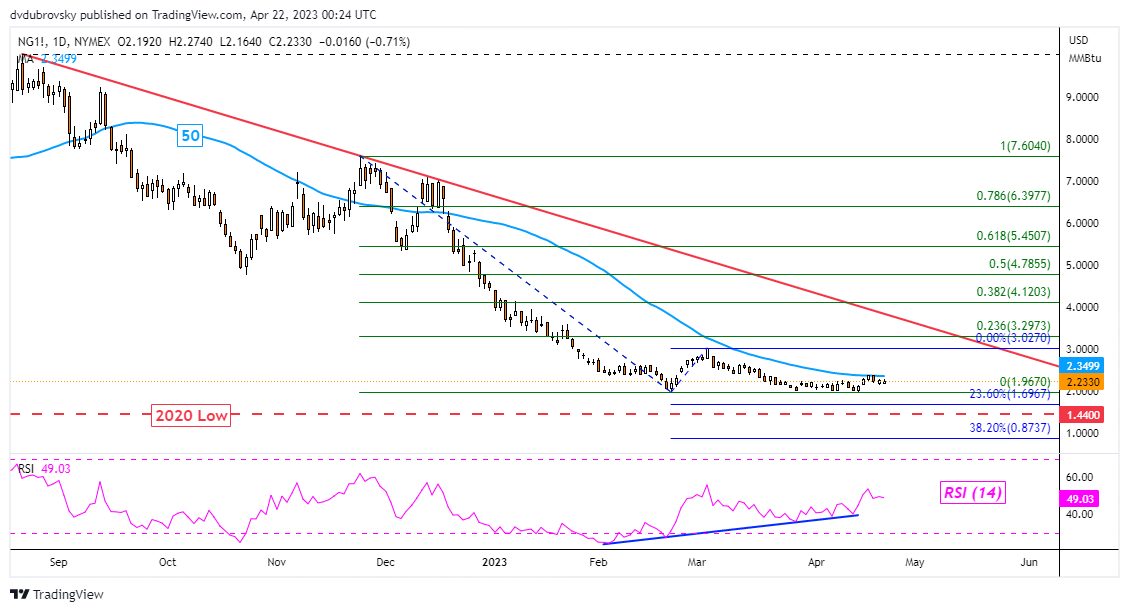
Task: Click the RSI 40.00 axis tick
Action: point(1079,515)
